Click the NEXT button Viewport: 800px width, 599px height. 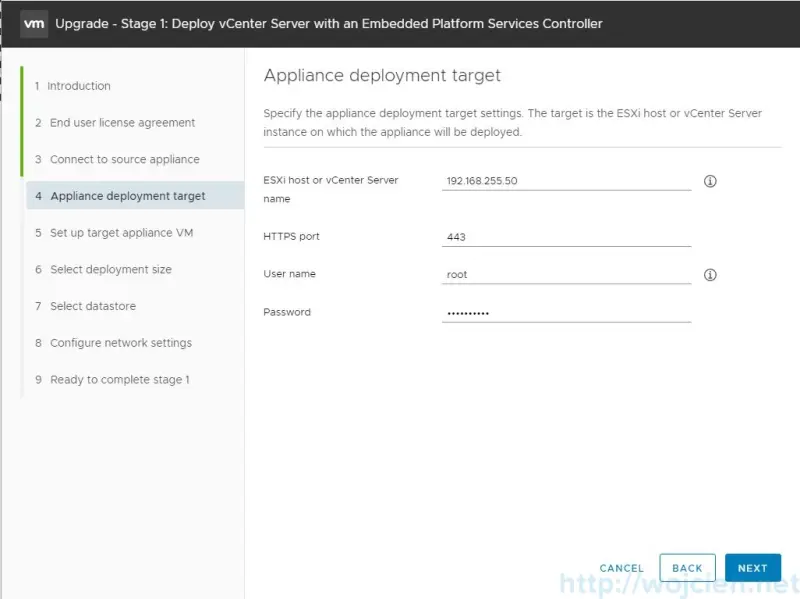[x=753, y=567]
